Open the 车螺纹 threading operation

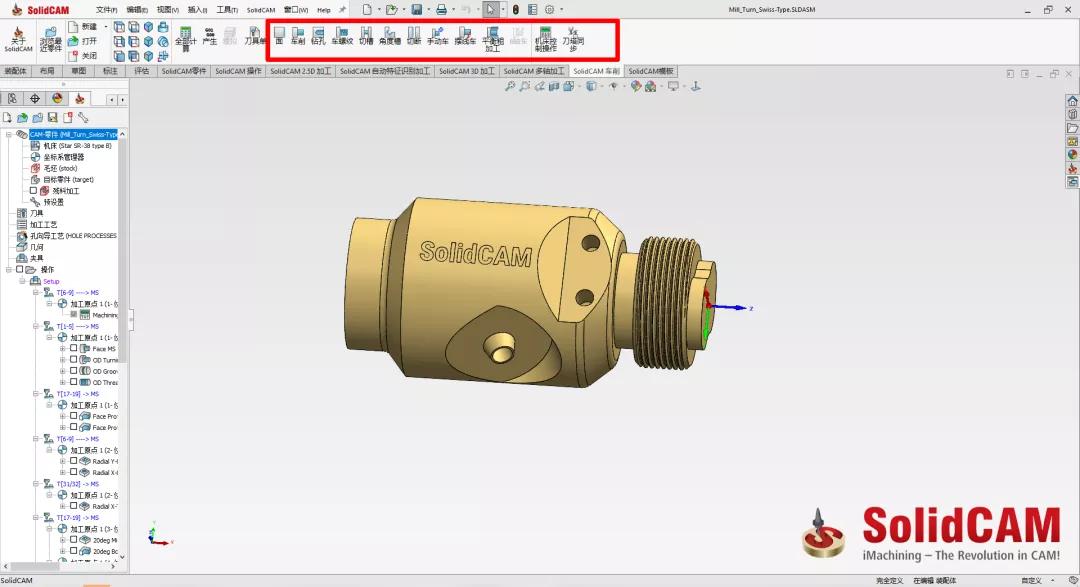pos(342,37)
